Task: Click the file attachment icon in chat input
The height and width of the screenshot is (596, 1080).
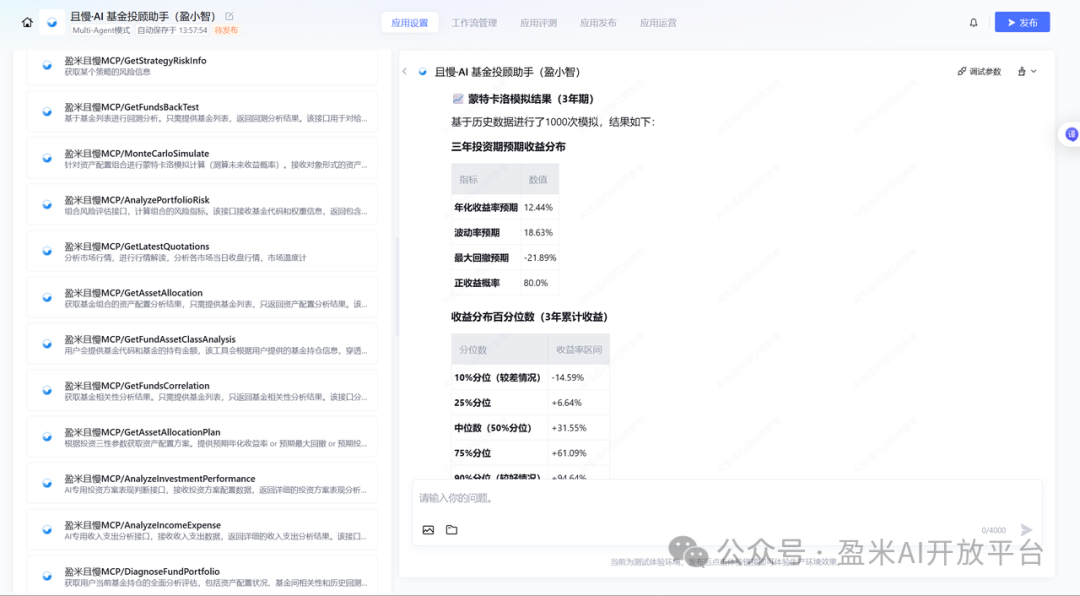Action: (x=452, y=529)
